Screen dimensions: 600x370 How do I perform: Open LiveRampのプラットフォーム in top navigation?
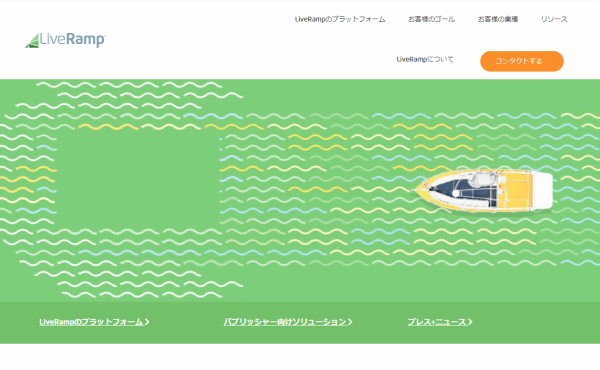coord(340,19)
